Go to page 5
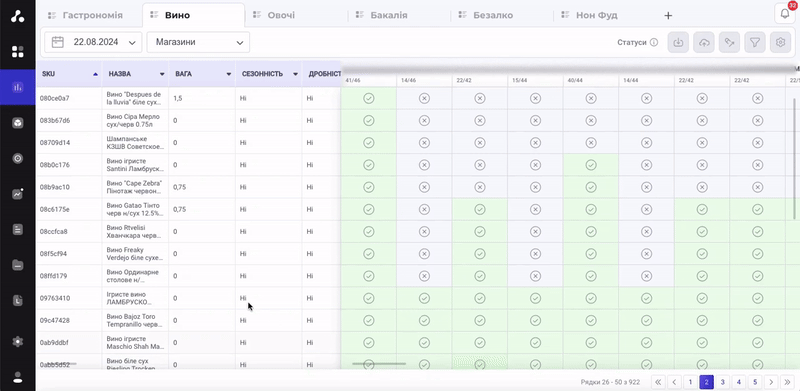This screenshot has width=800, height=391. pyautogui.click(x=755, y=382)
